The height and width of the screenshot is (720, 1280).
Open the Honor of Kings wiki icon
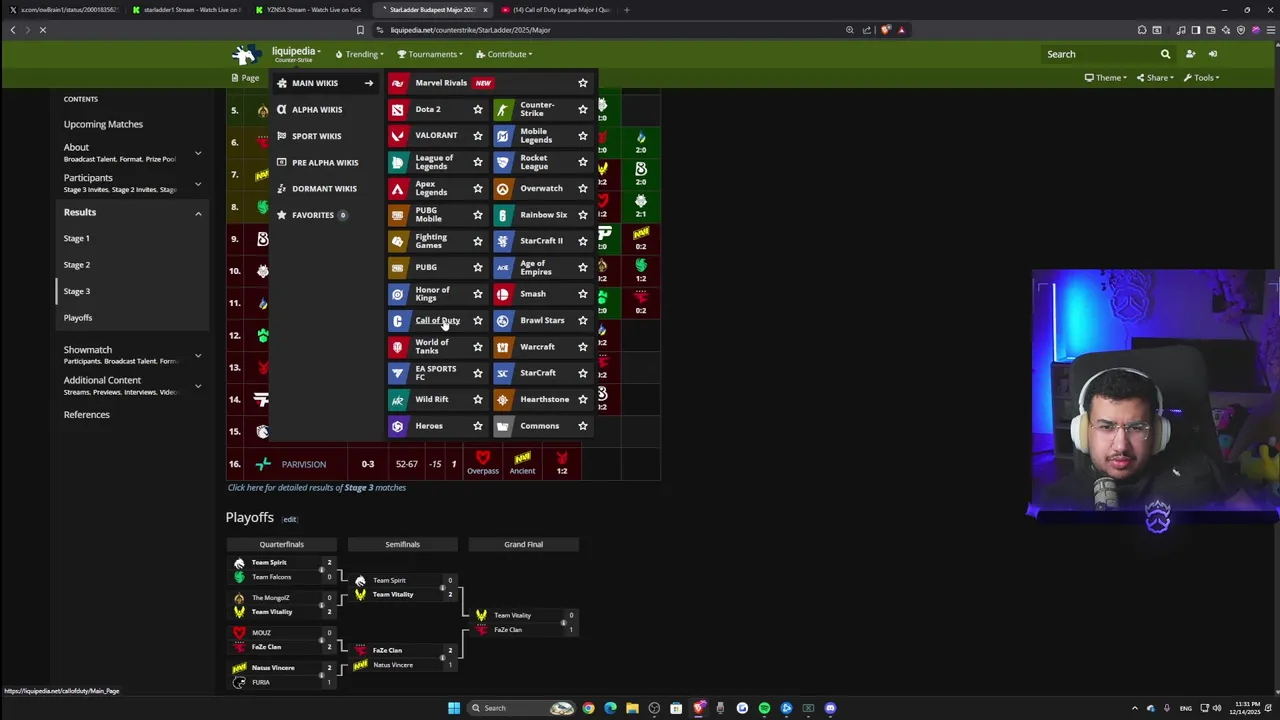coord(398,294)
